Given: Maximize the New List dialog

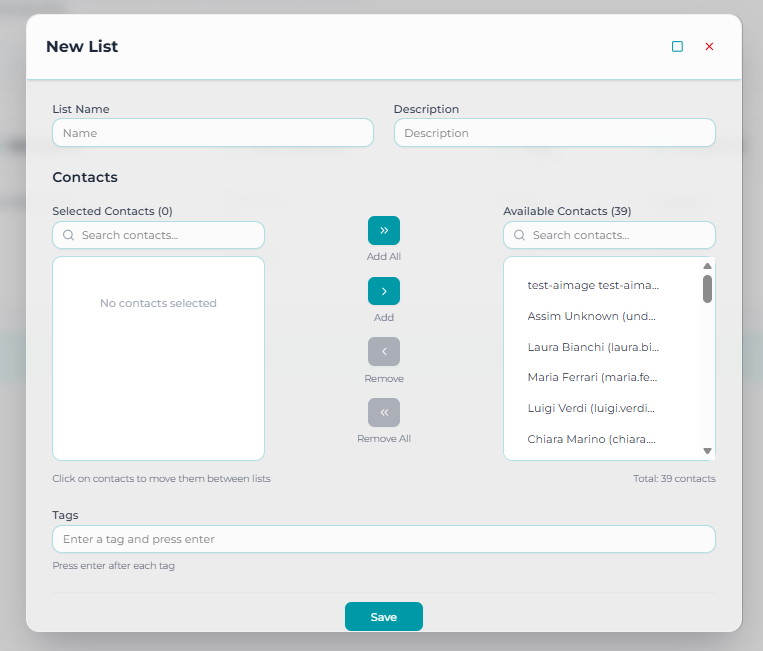Looking at the screenshot, I should [x=678, y=47].
